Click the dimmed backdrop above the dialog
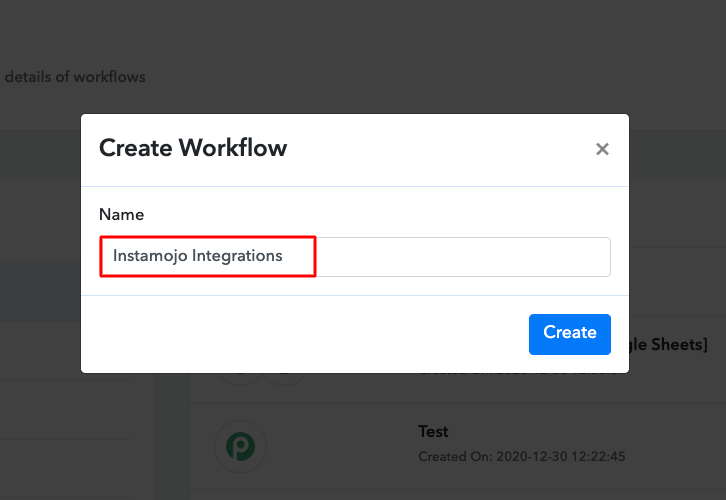This screenshot has height=500, width=726. click(x=400, y=50)
